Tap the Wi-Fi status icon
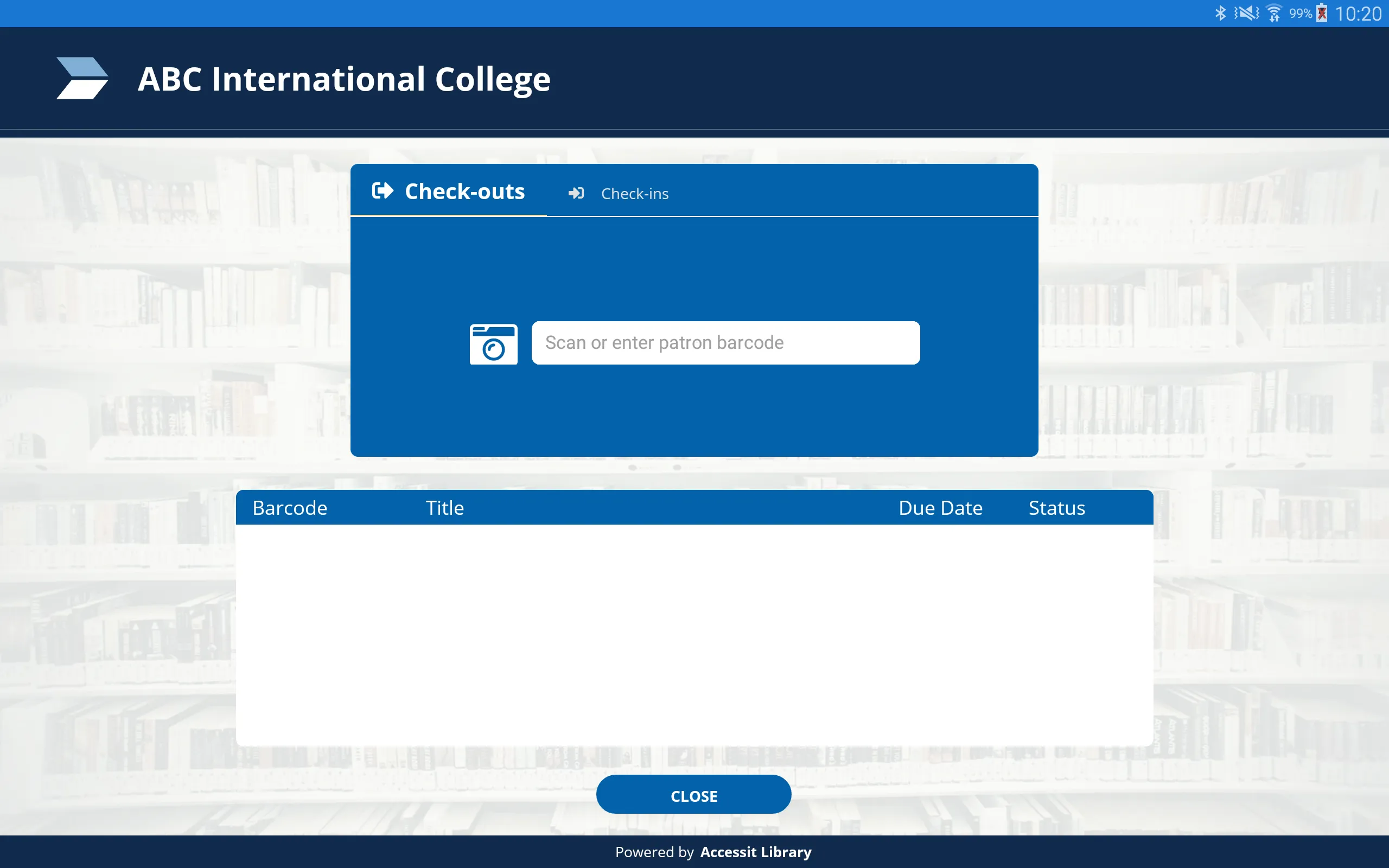Image resolution: width=1389 pixels, height=868 pixels. pyautogui.click(x=1273, y=13)
